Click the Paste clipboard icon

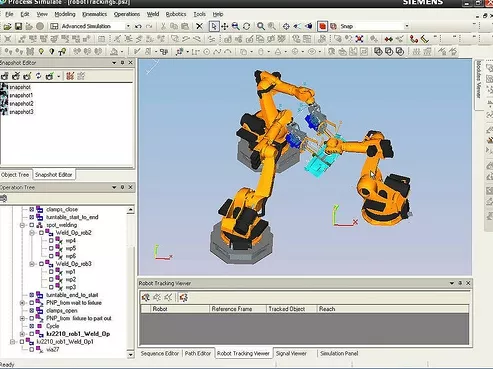coord(185,26)
